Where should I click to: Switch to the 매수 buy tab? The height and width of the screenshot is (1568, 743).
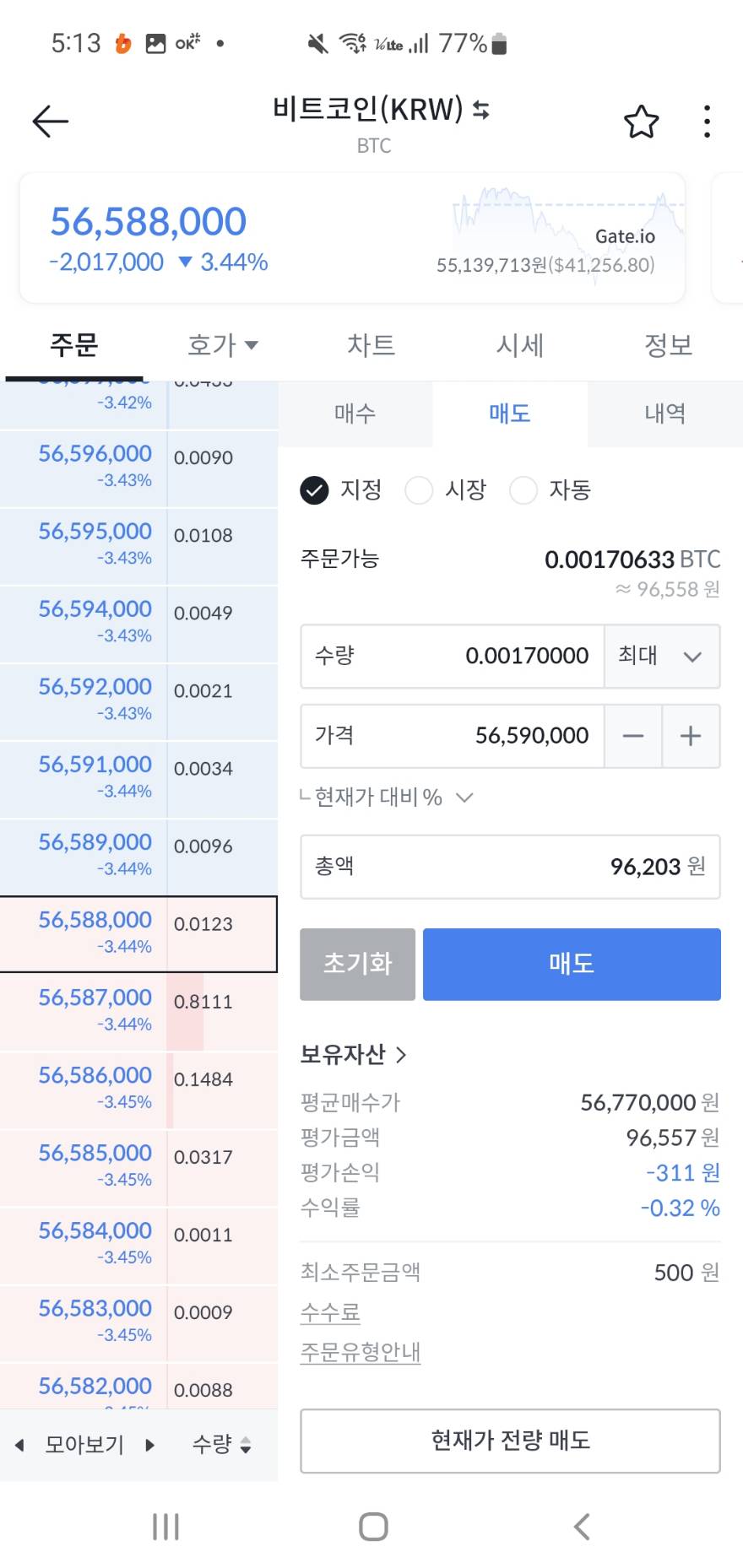click(x=355, y=414)
